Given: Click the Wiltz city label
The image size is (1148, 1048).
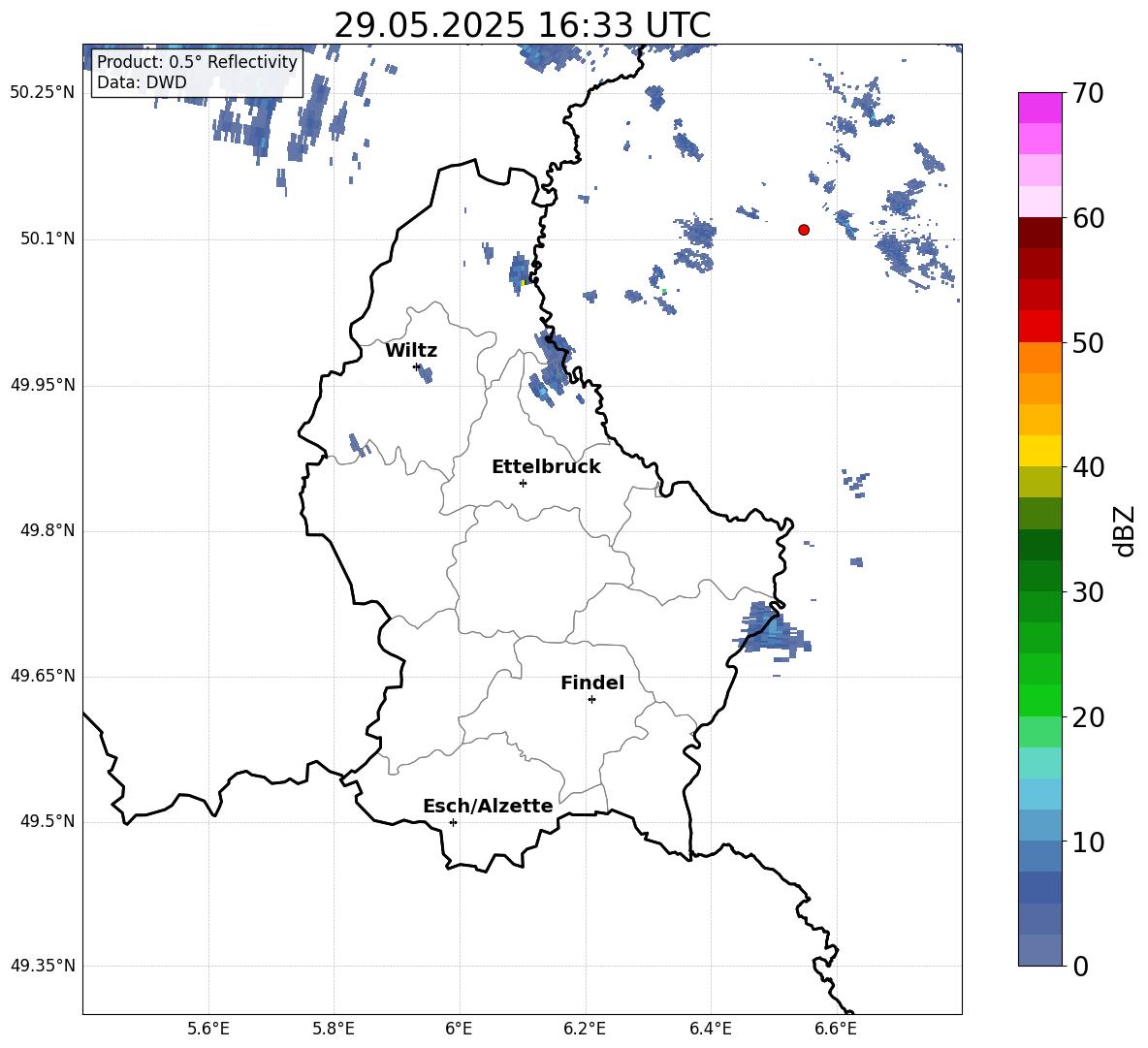Looking at the screenshot, I should coord(411,351).
